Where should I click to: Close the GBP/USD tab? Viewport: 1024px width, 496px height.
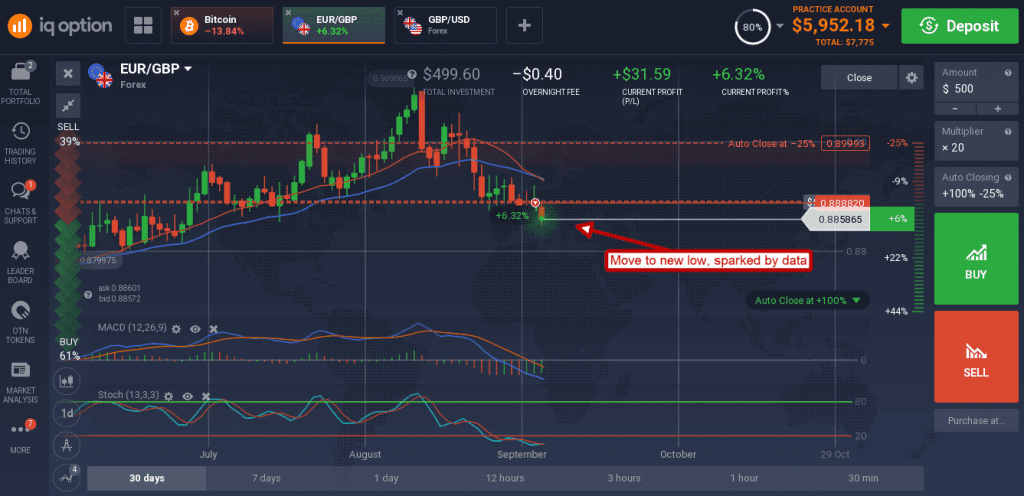[x=400, y=12]
